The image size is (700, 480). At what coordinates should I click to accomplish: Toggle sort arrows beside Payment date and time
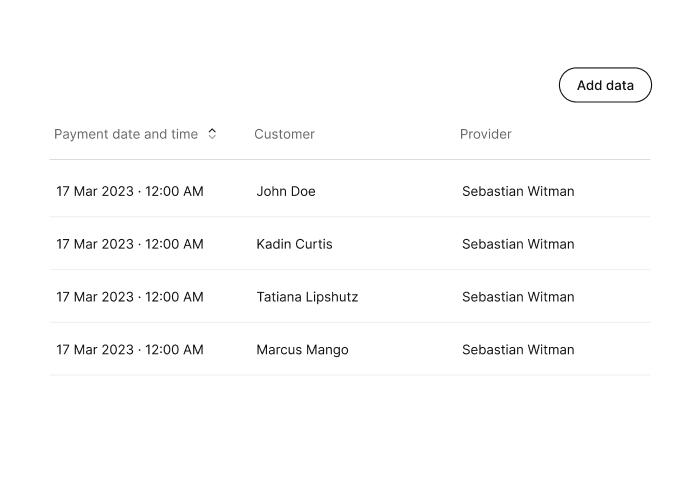click(212, 134)
